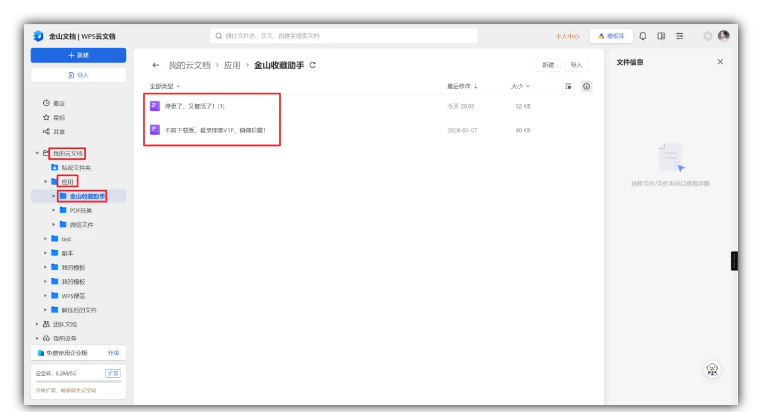Go back with the left arrow
This screenshot has width=765, height=412.
click(156, 65)
